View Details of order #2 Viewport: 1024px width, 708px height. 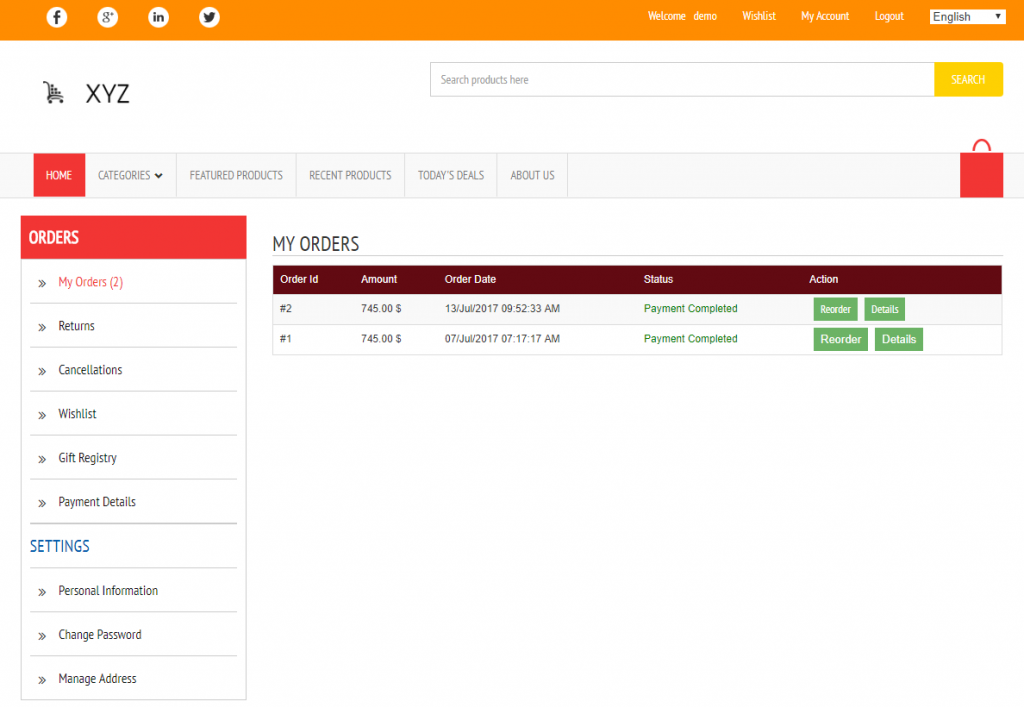click(x=884, y=309)
